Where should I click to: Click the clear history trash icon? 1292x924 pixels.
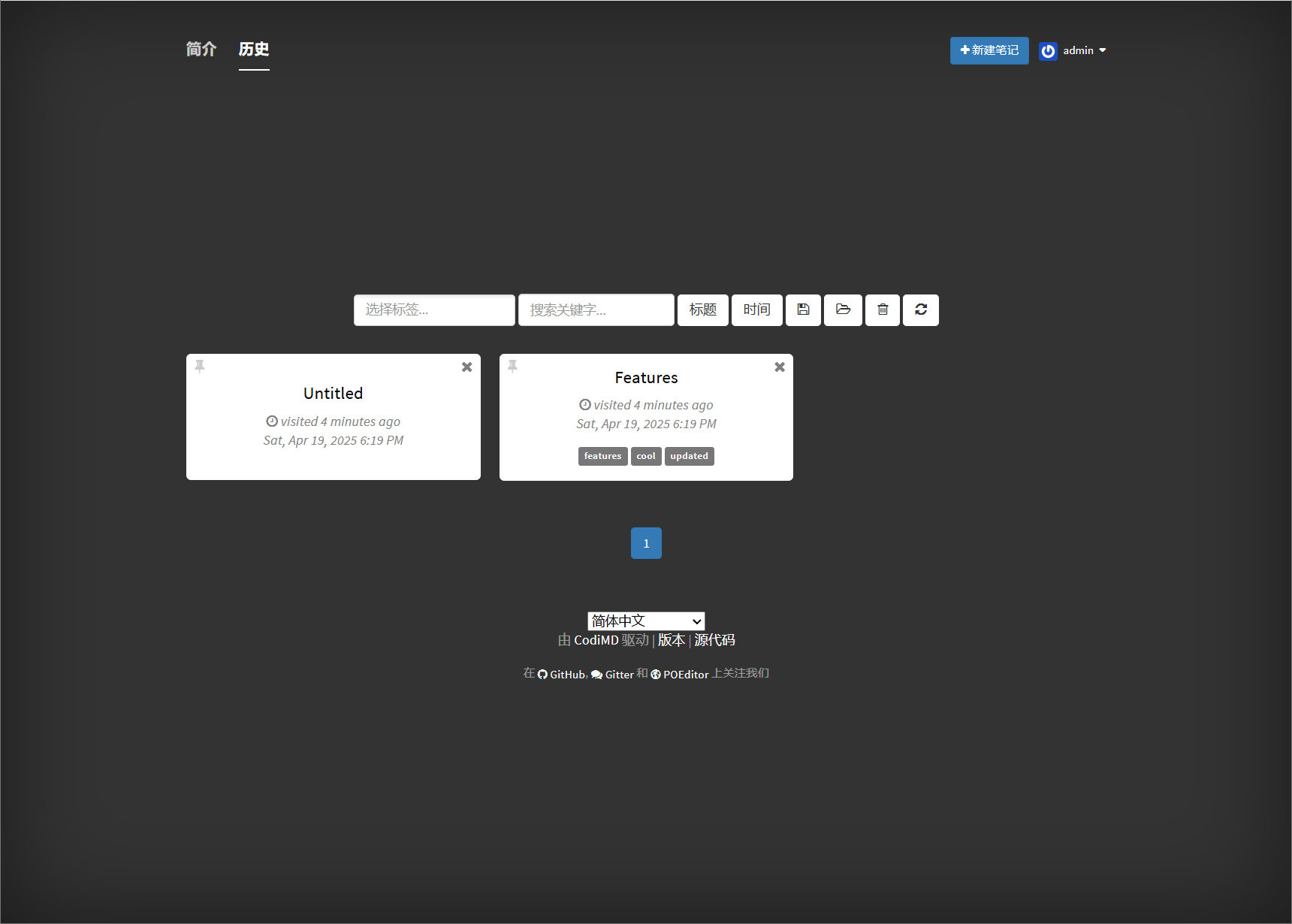(883, 310)
